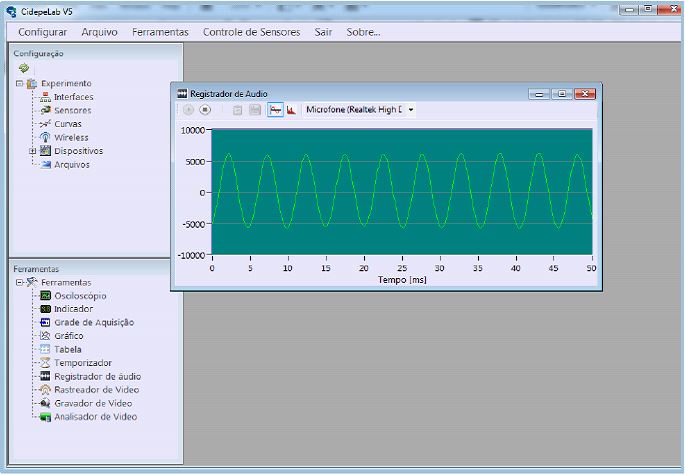The width and height of the screenshot is (685, 474).
Task: Click the Gráfico icon
Action: (x=45, y=336)
